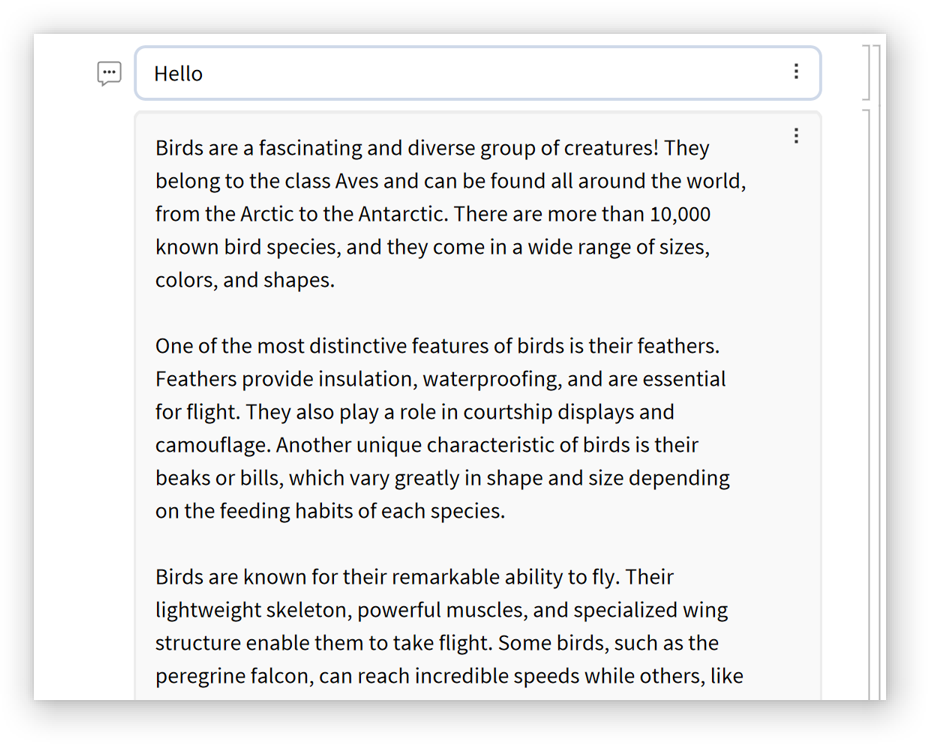Click the word "Hello" in the input box
This screenshot has height=746, width=928.
(x=178, y=74)
